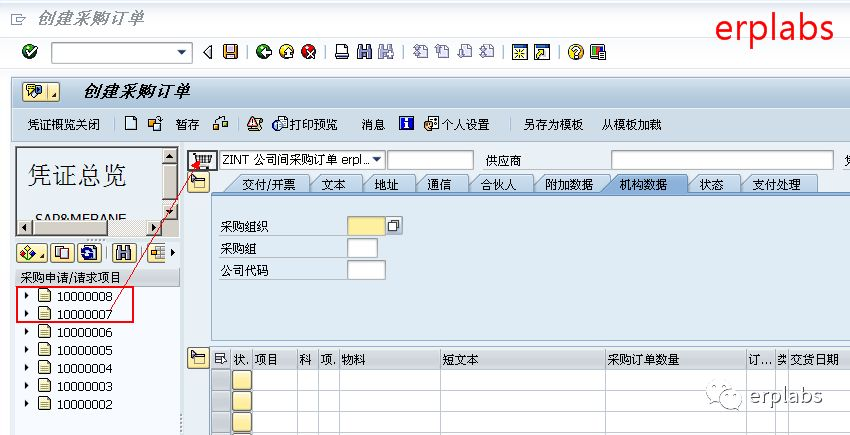Click the yellow Exit arrow icon
Image resolution: width=850 pixels, height=435 pixels.
[x=286, y=52]
